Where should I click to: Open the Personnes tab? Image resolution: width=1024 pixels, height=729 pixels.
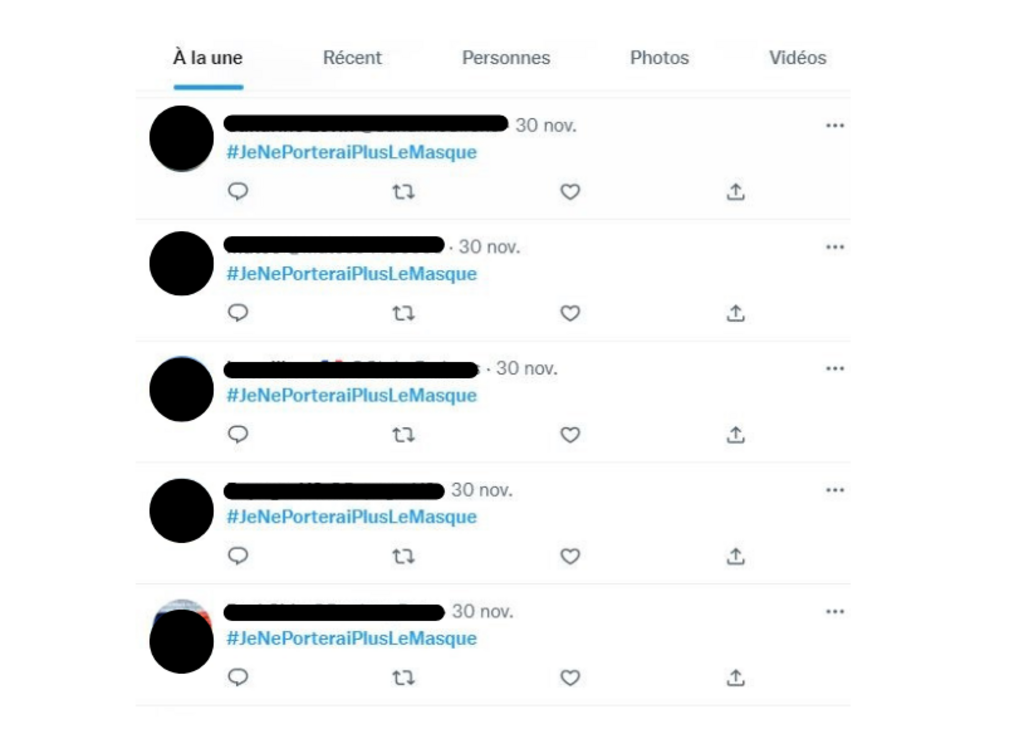tap(506, 57)
